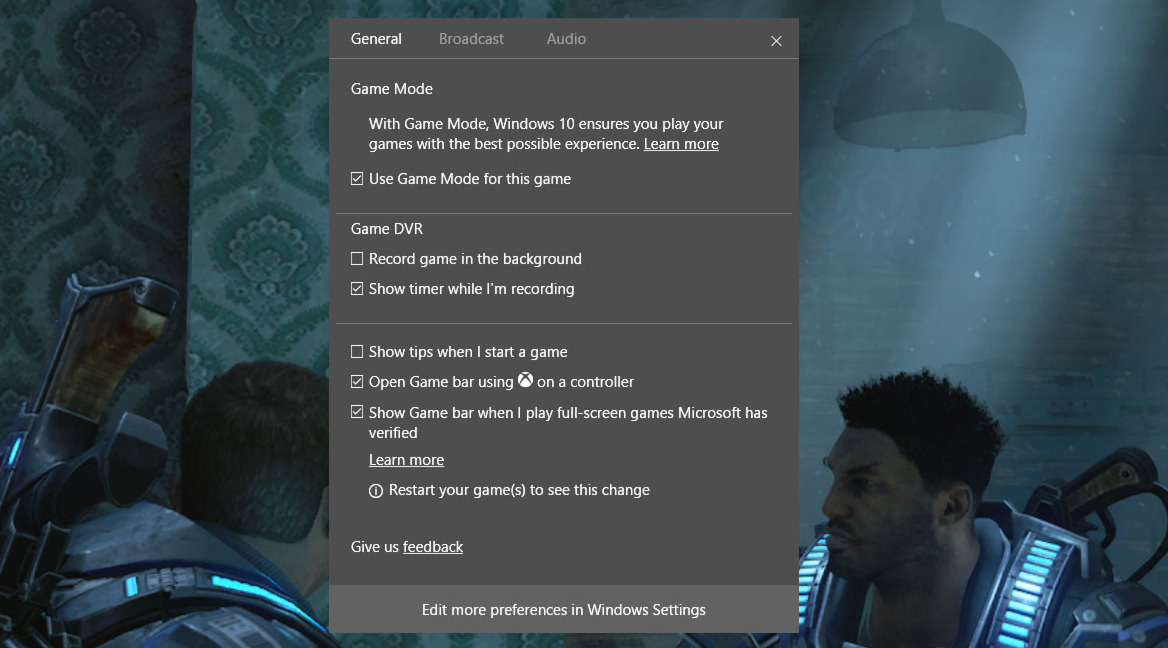The height and width of the screenshot is (648, 1168).
Task: Click the Game Mode heading
Action: [392, 89]
